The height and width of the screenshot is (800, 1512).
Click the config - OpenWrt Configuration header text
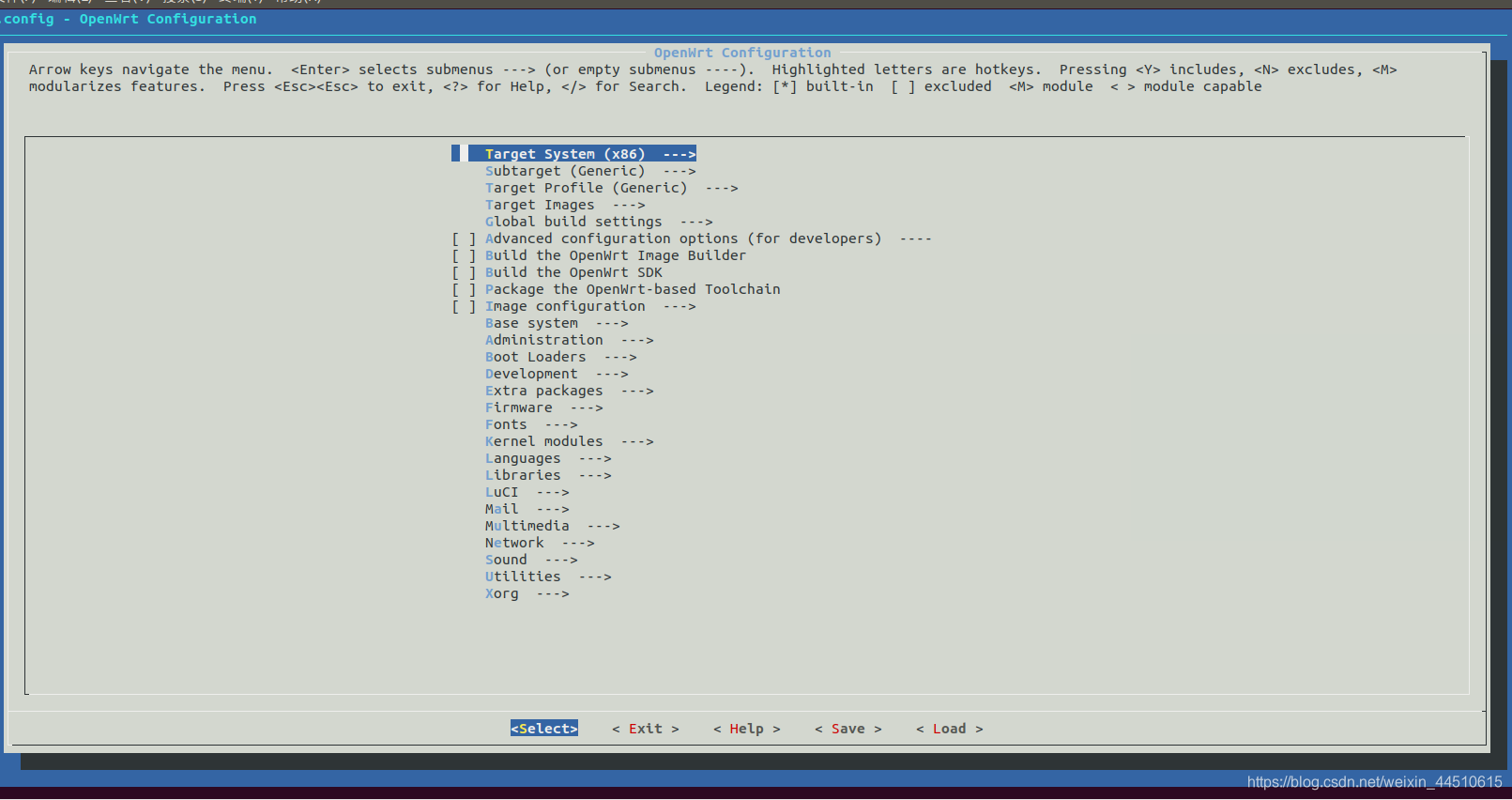[x=130, y=19]
